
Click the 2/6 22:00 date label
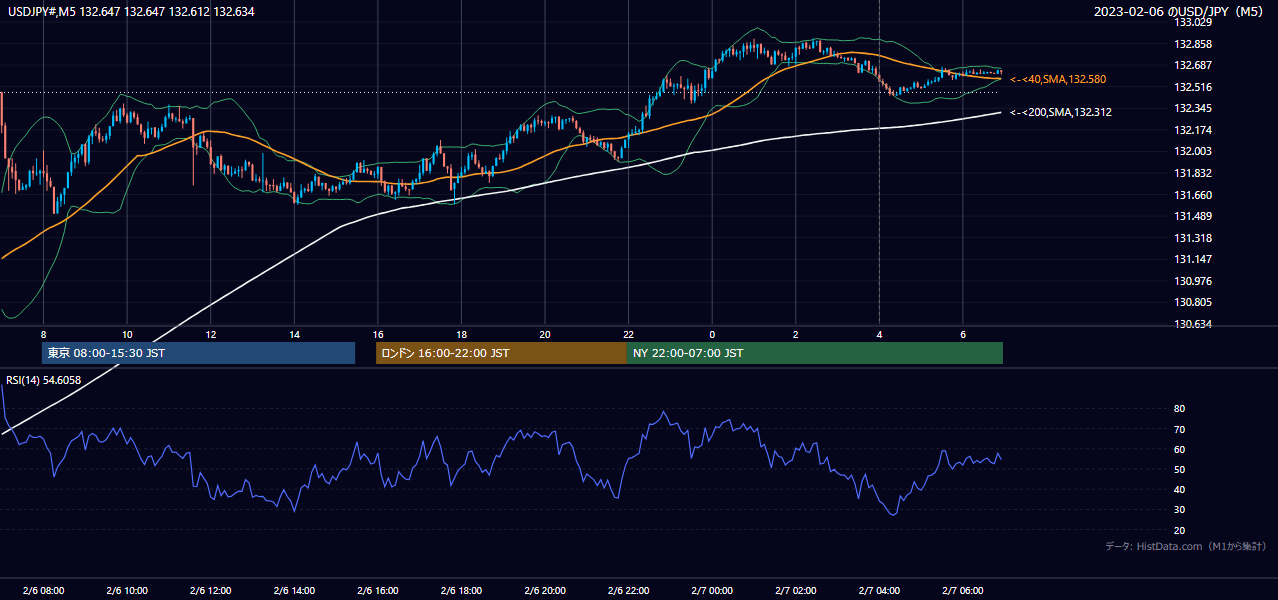click(628, 591)
